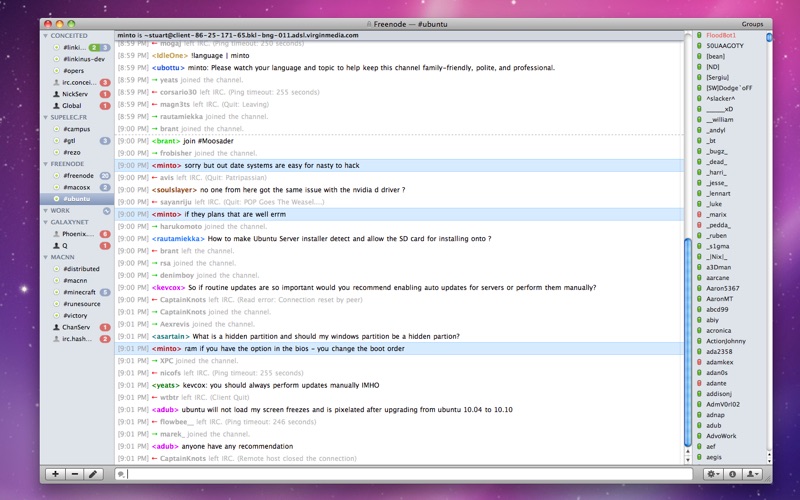Click the green highlight badge on #linki...
The height and width of the screenshot is (500, 800).
click(94, 47)
